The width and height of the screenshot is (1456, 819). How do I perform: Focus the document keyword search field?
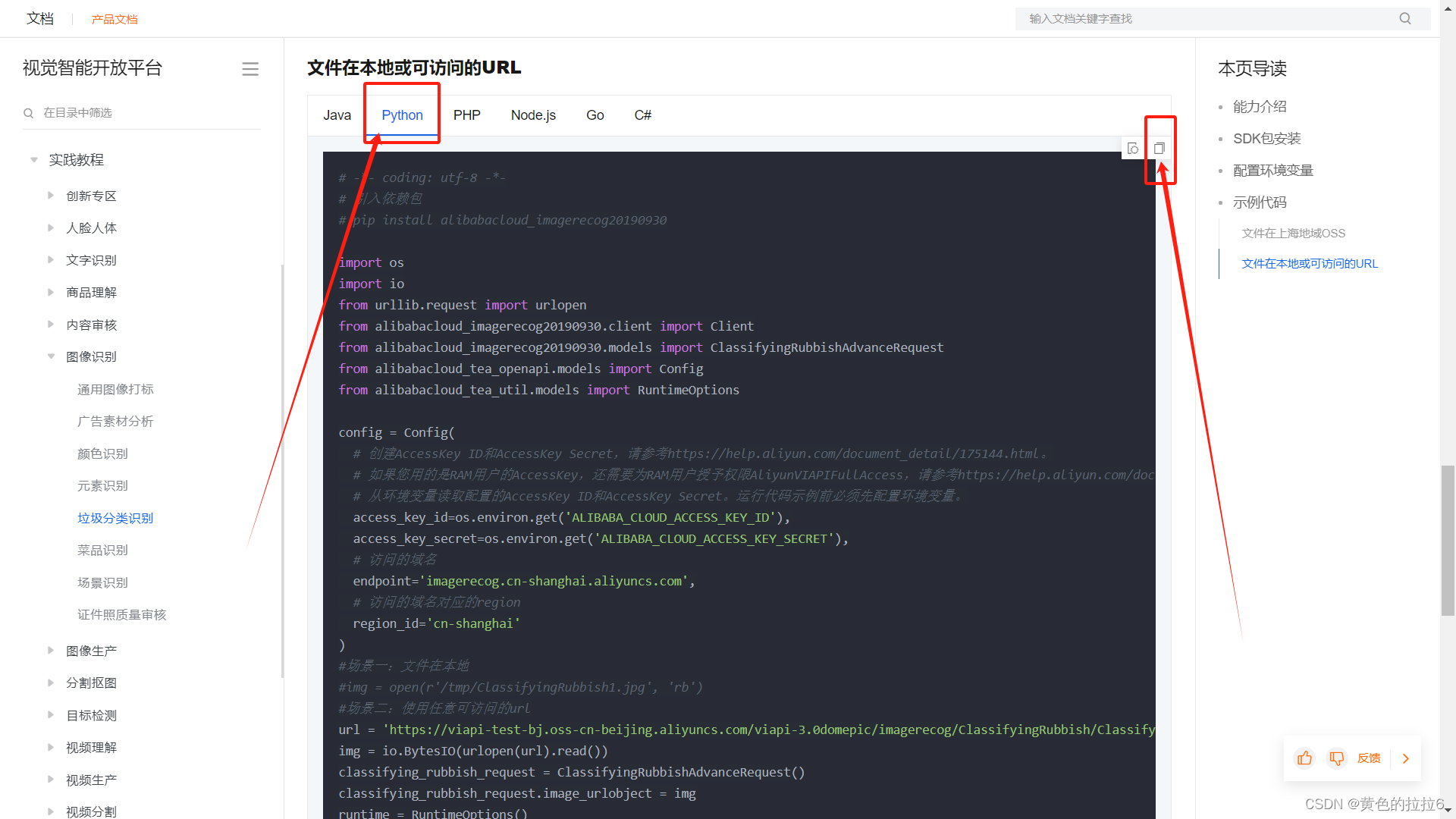pos(1222,19)
